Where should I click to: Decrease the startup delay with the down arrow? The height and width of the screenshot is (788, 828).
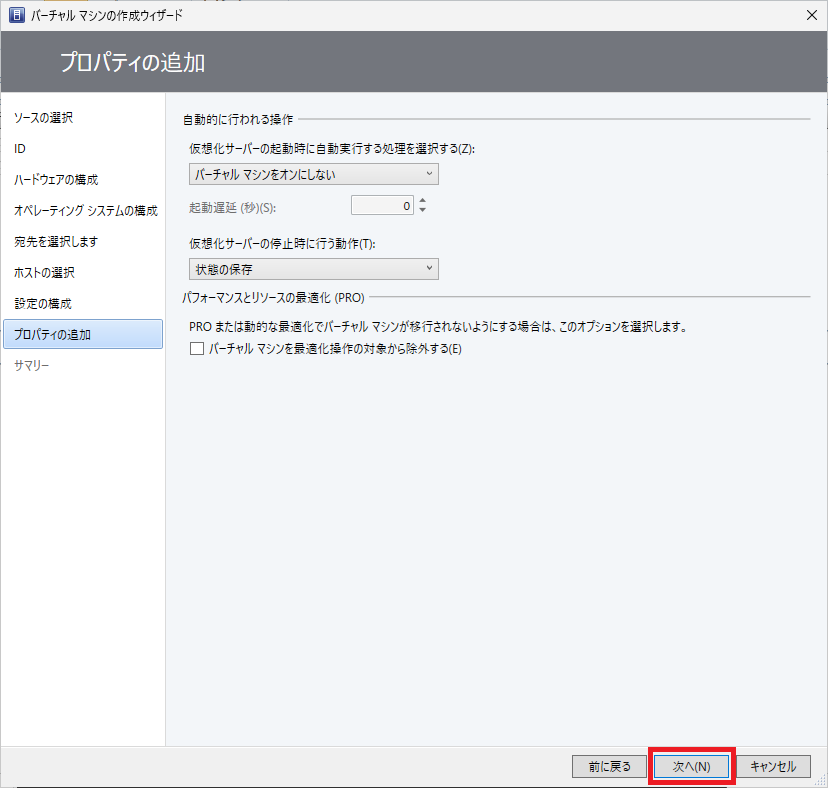tap(422, 210)
